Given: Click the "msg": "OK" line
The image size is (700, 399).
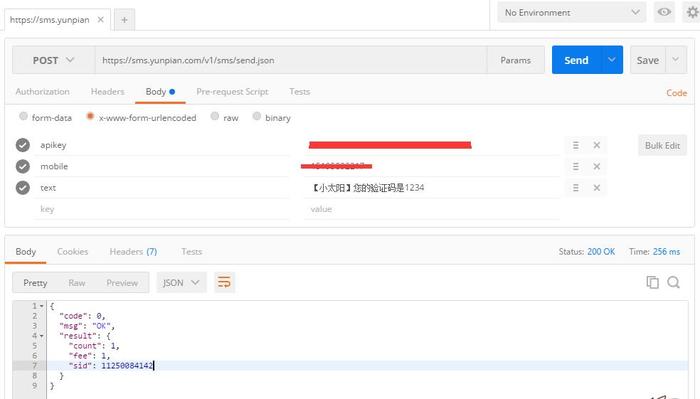Looking at the screenshot, I should [x=87, y=326].
